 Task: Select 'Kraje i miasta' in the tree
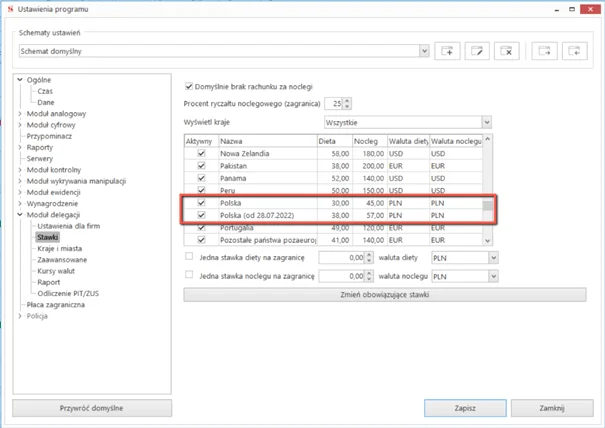(x=62, y=248)
